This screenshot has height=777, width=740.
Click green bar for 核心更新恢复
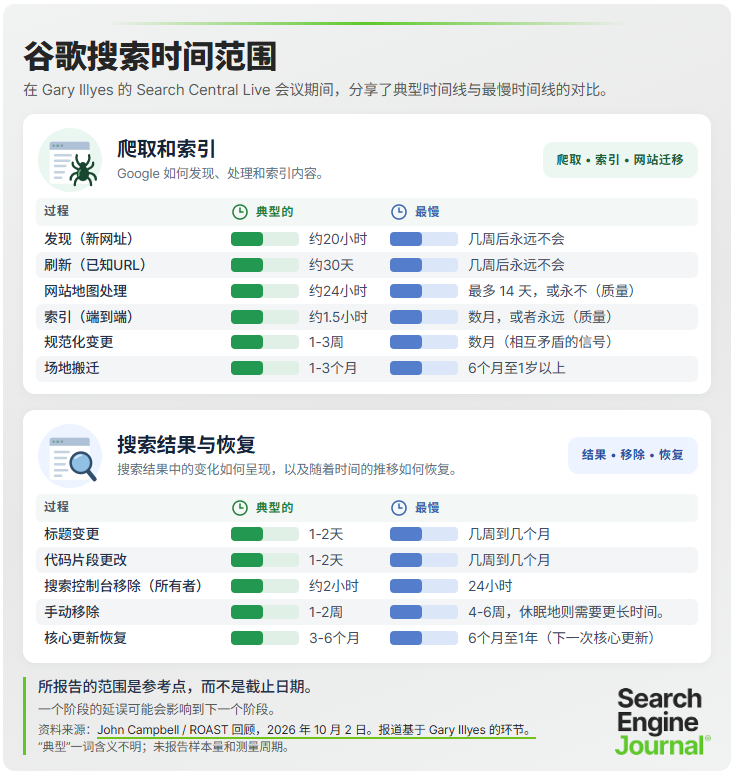click(x=265, y=638)
